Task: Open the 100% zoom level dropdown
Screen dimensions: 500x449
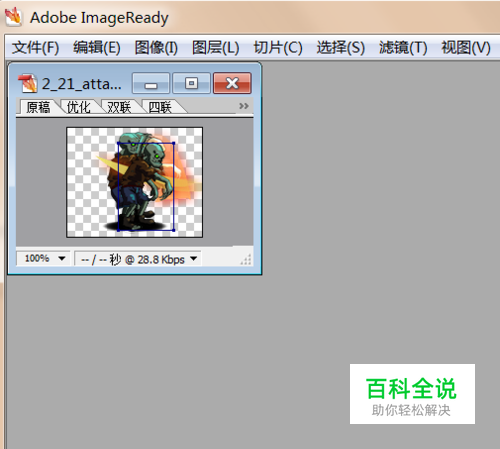Action: [43, 258]
